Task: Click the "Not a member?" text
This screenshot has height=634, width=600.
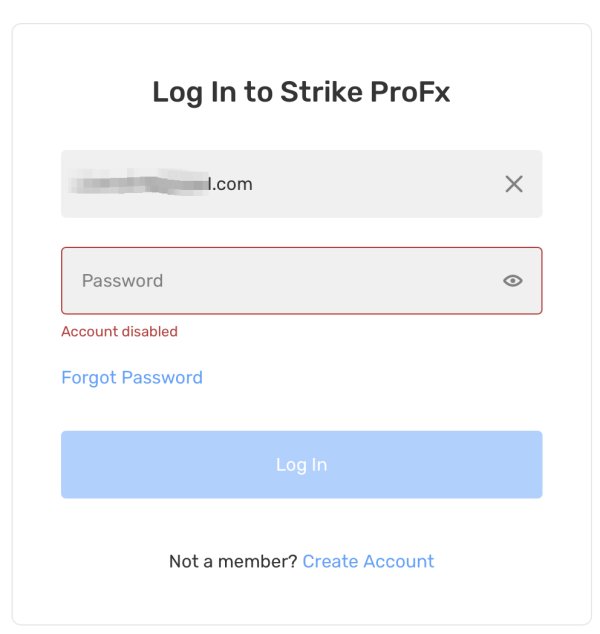Action: click(233, 561)
